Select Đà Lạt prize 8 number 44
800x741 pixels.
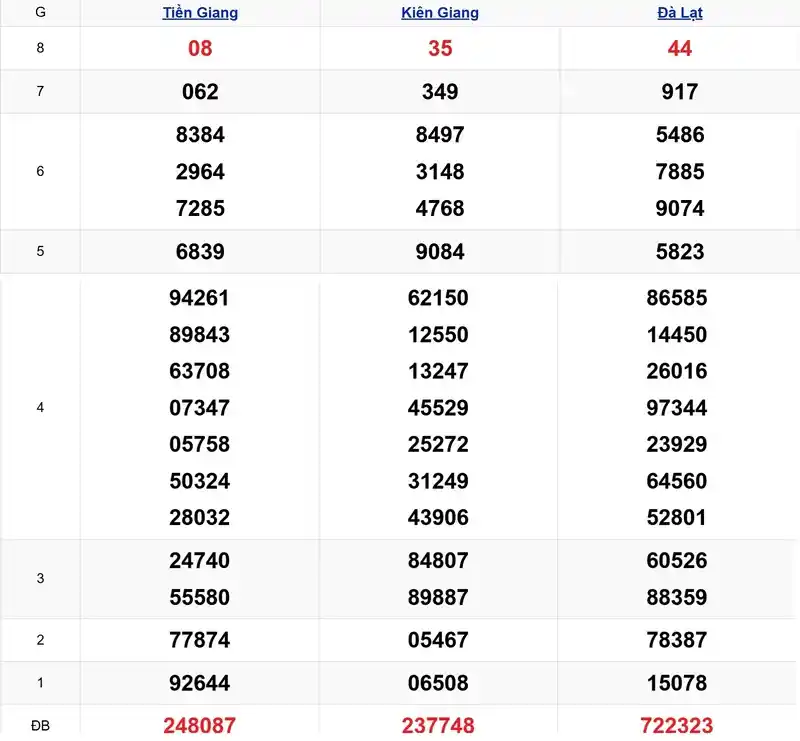pos(680,48)
